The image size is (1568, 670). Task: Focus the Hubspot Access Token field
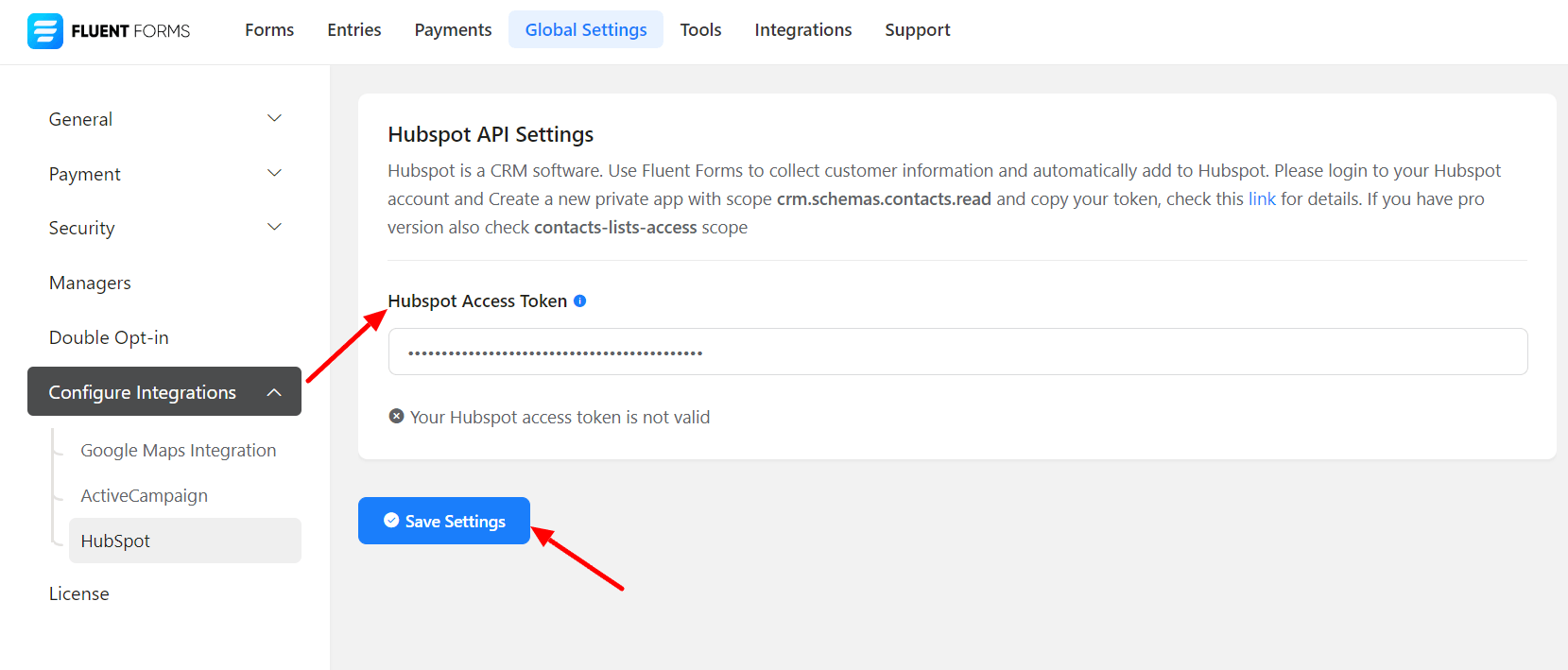[957, 352]
